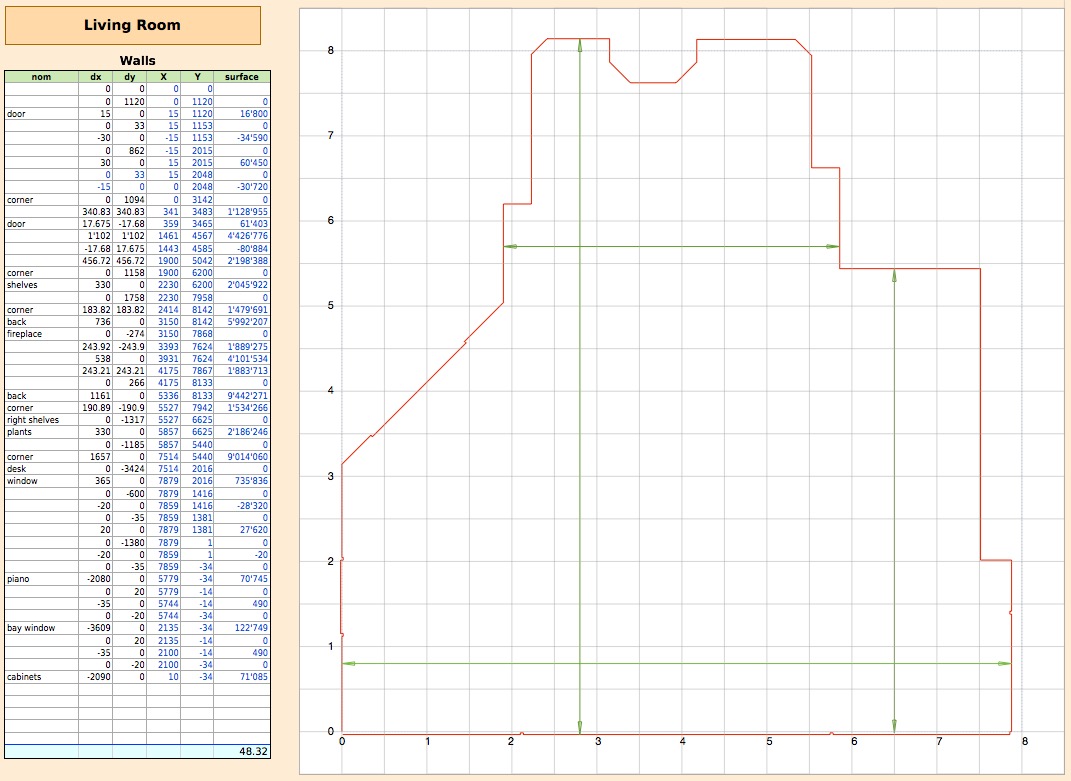This screenshot has width=1071, height=781.
Task: Click dx value 736 in back row
Action: [102, 322]
